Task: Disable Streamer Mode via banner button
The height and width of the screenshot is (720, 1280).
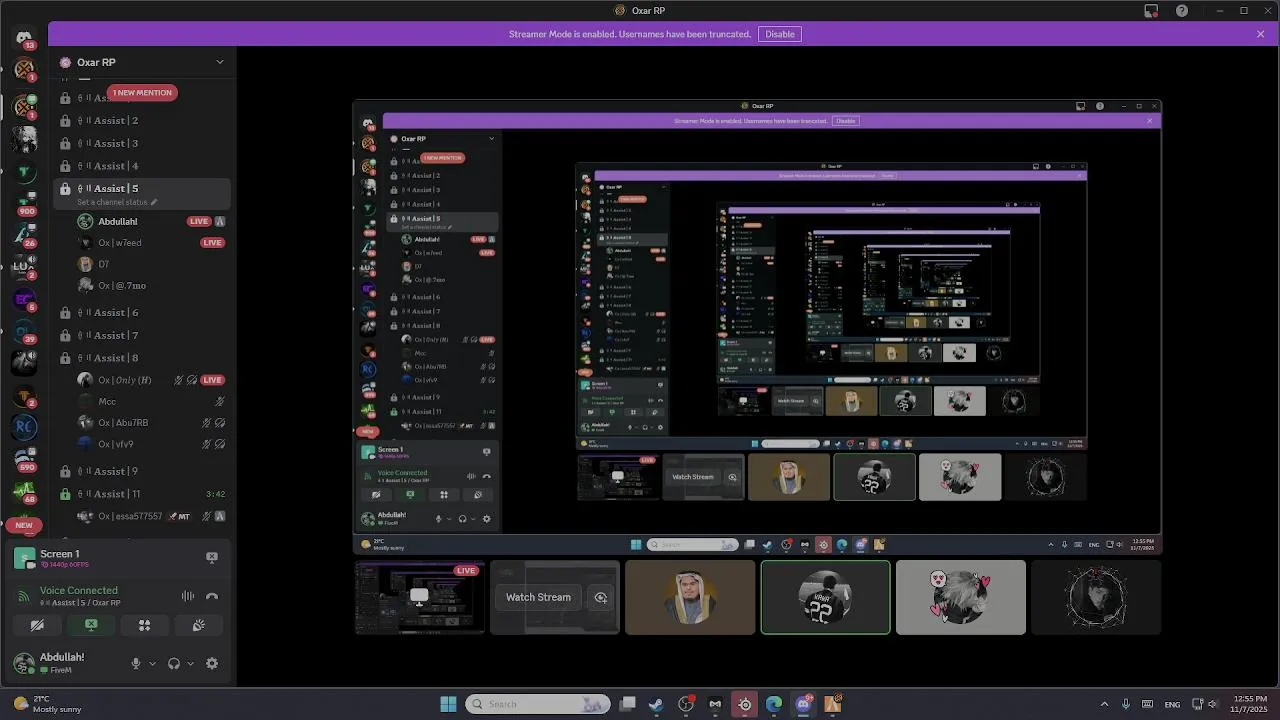Action: (x=780, y=34)
